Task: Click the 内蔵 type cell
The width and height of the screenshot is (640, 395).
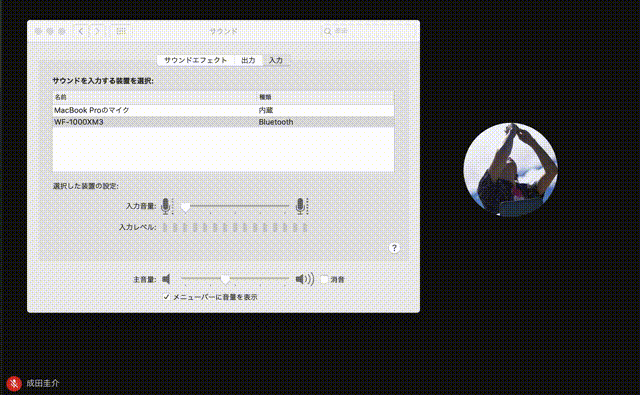Action: tap(266, 110)
